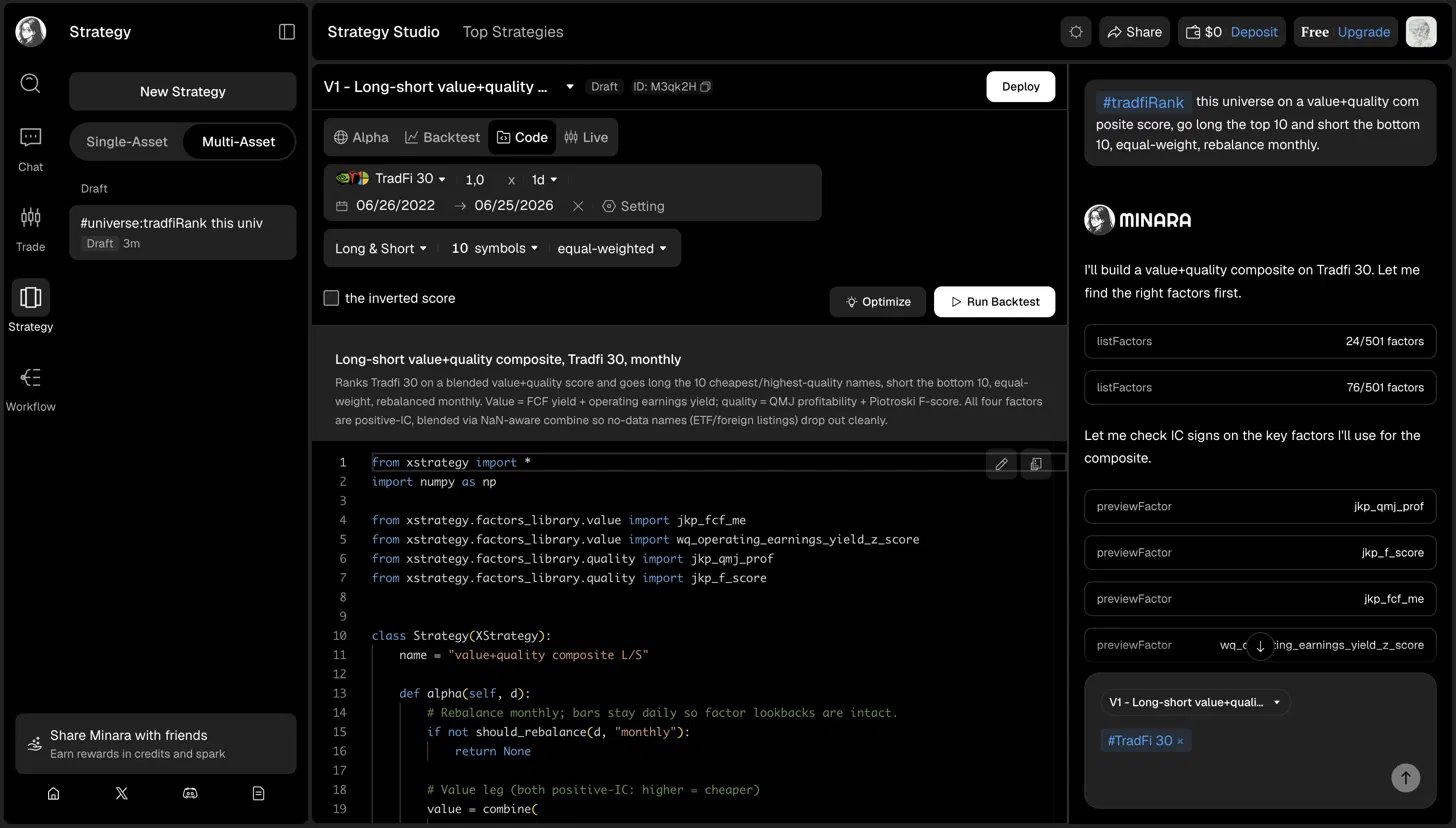Expand the Long & Short dropdown
The width and height of the screenshot is (1456, 828).
point(381,248)
